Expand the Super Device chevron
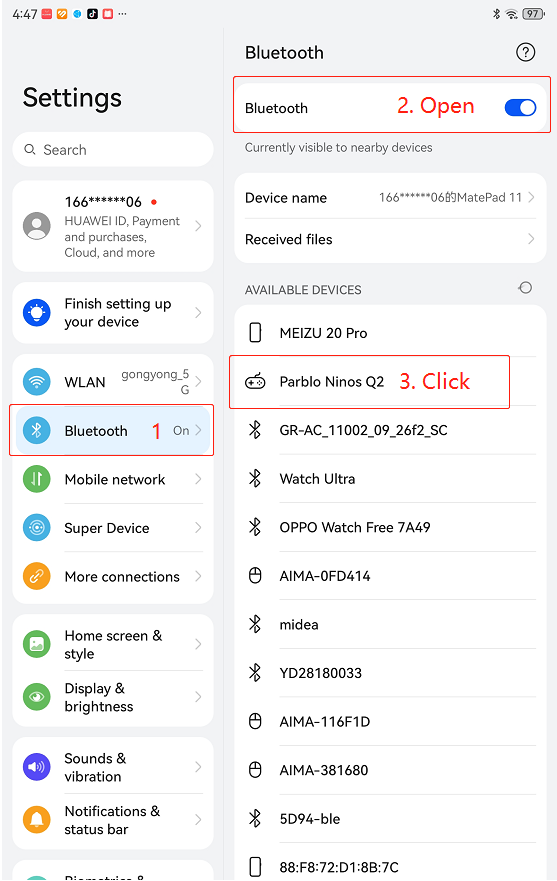557x881 pixels. pyautogui.click(x=198, y=528)
